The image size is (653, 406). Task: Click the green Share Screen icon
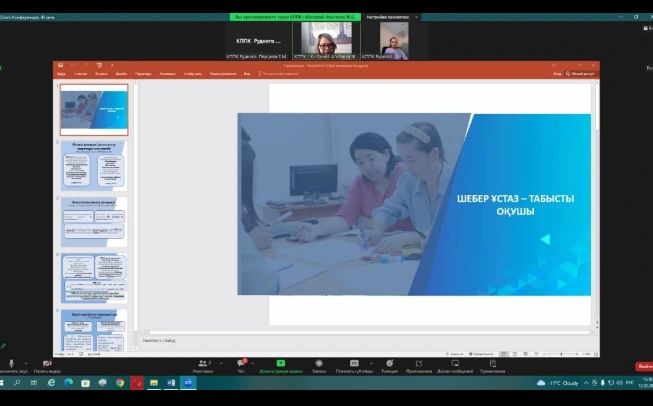(x=280, y=364)
